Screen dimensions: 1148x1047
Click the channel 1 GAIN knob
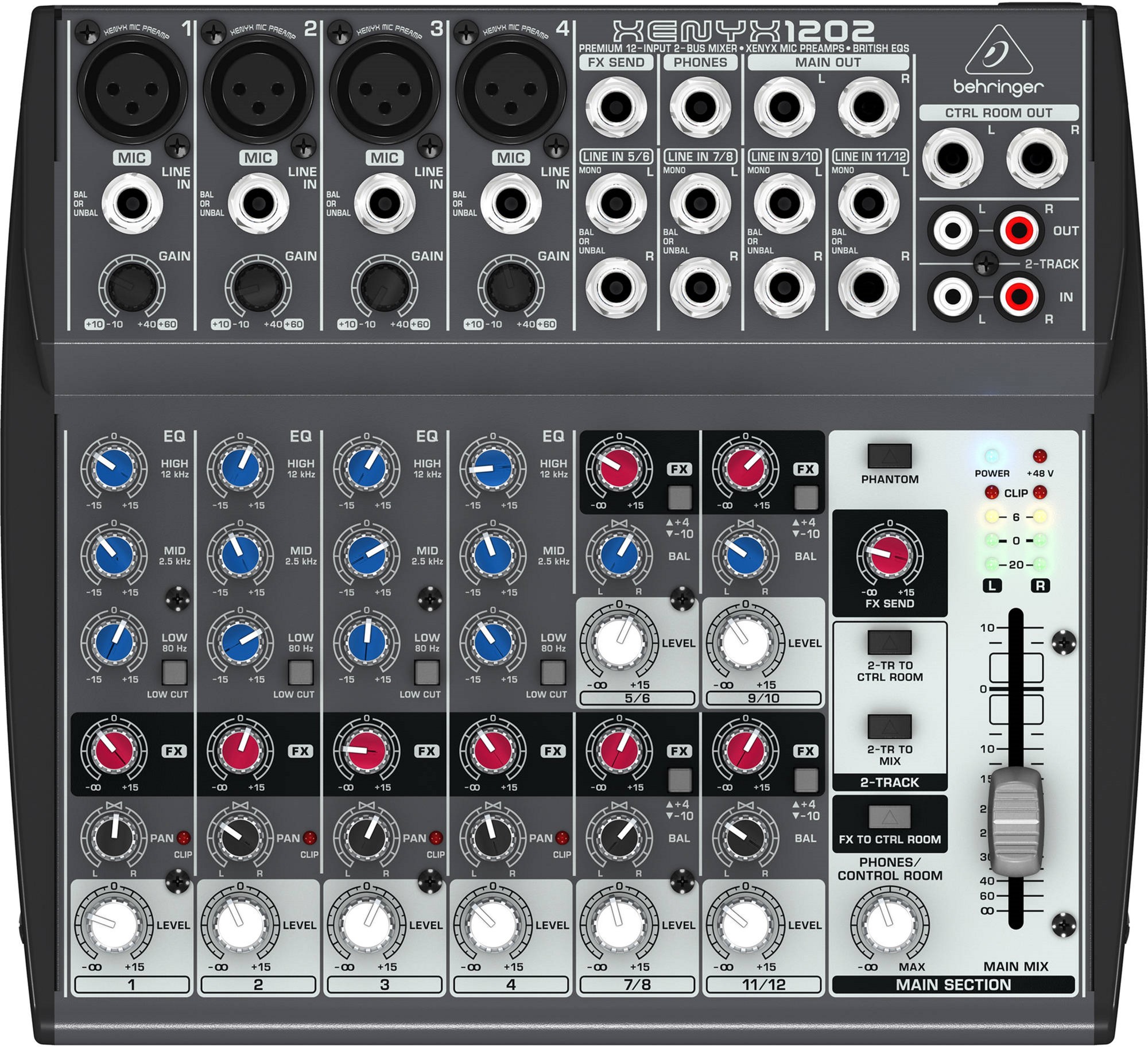click(x=131, y=287)
